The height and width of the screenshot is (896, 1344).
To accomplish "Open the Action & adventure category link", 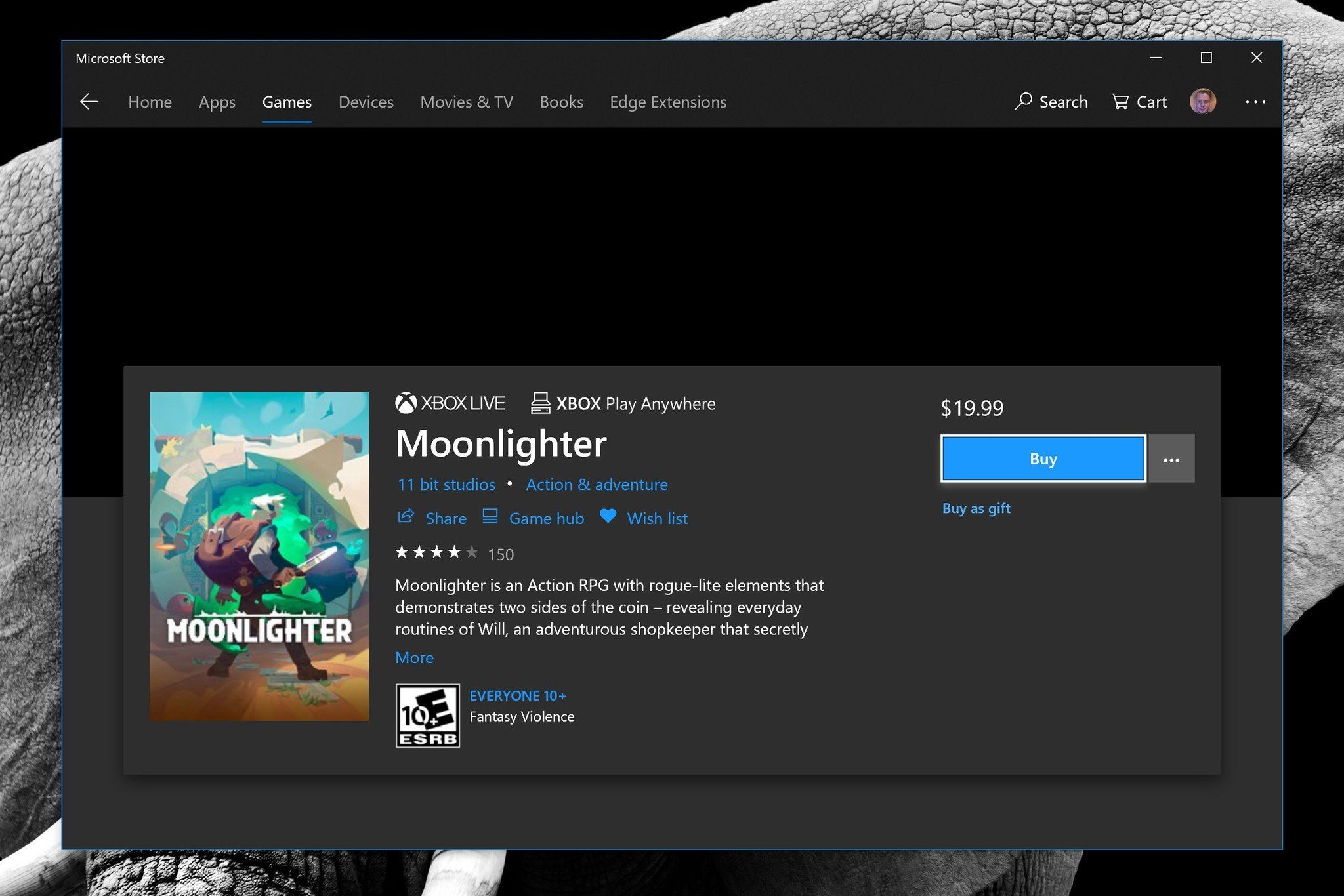I will tap(597, 485).
